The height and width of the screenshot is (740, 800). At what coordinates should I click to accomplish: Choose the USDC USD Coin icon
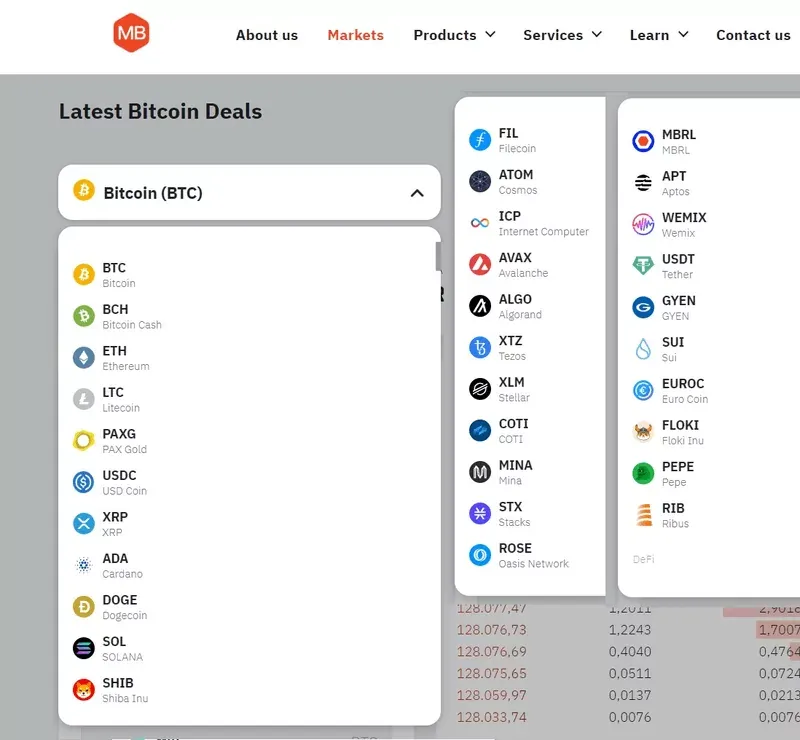(x=84, y=482)
